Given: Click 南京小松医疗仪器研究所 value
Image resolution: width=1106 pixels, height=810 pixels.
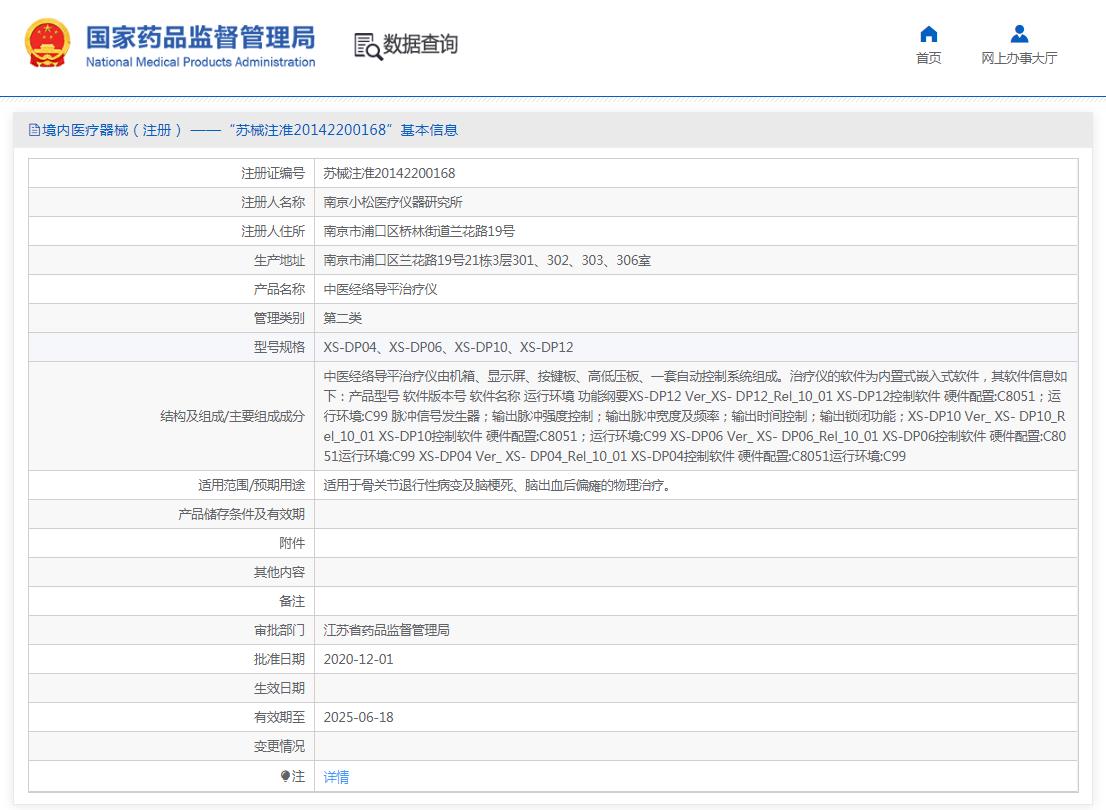Looking at the screenshot, I should tap(392, 202).
